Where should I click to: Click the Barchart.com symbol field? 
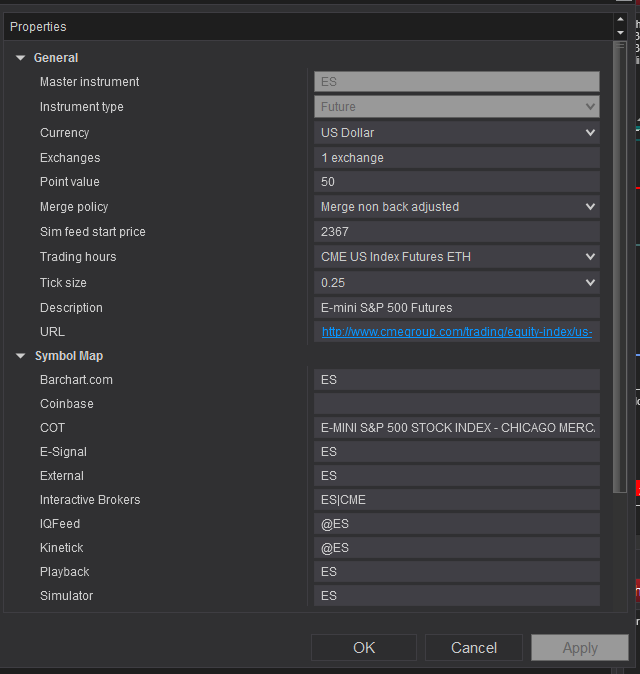coord(456,380)
